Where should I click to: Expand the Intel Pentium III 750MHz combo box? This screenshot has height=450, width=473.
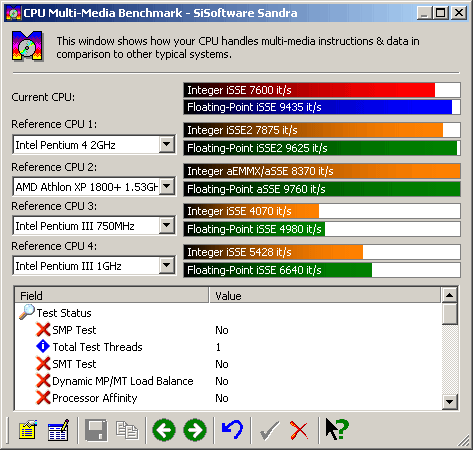click(166, 226)
